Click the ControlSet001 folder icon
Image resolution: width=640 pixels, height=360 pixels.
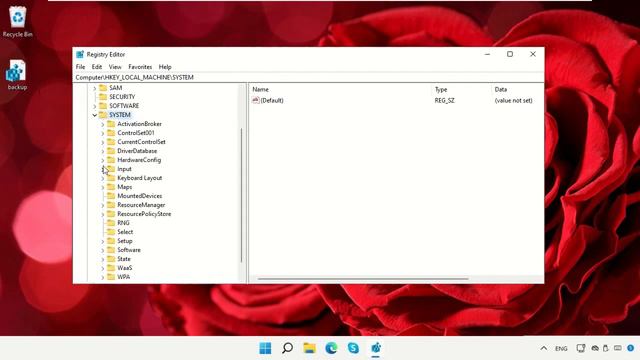111,133
